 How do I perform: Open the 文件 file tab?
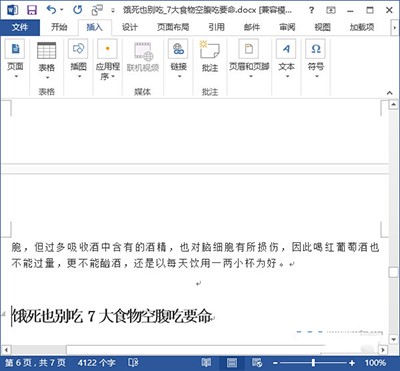pos(20,27)
